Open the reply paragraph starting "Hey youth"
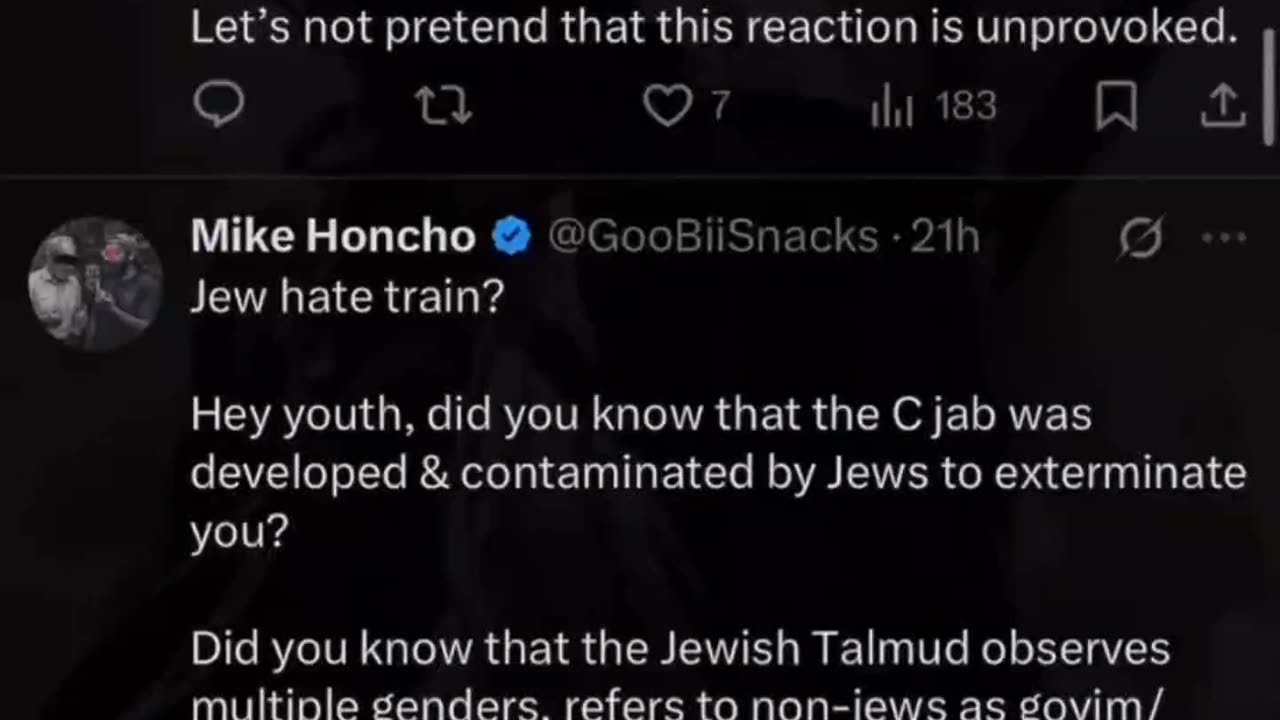 click(717, 472)
